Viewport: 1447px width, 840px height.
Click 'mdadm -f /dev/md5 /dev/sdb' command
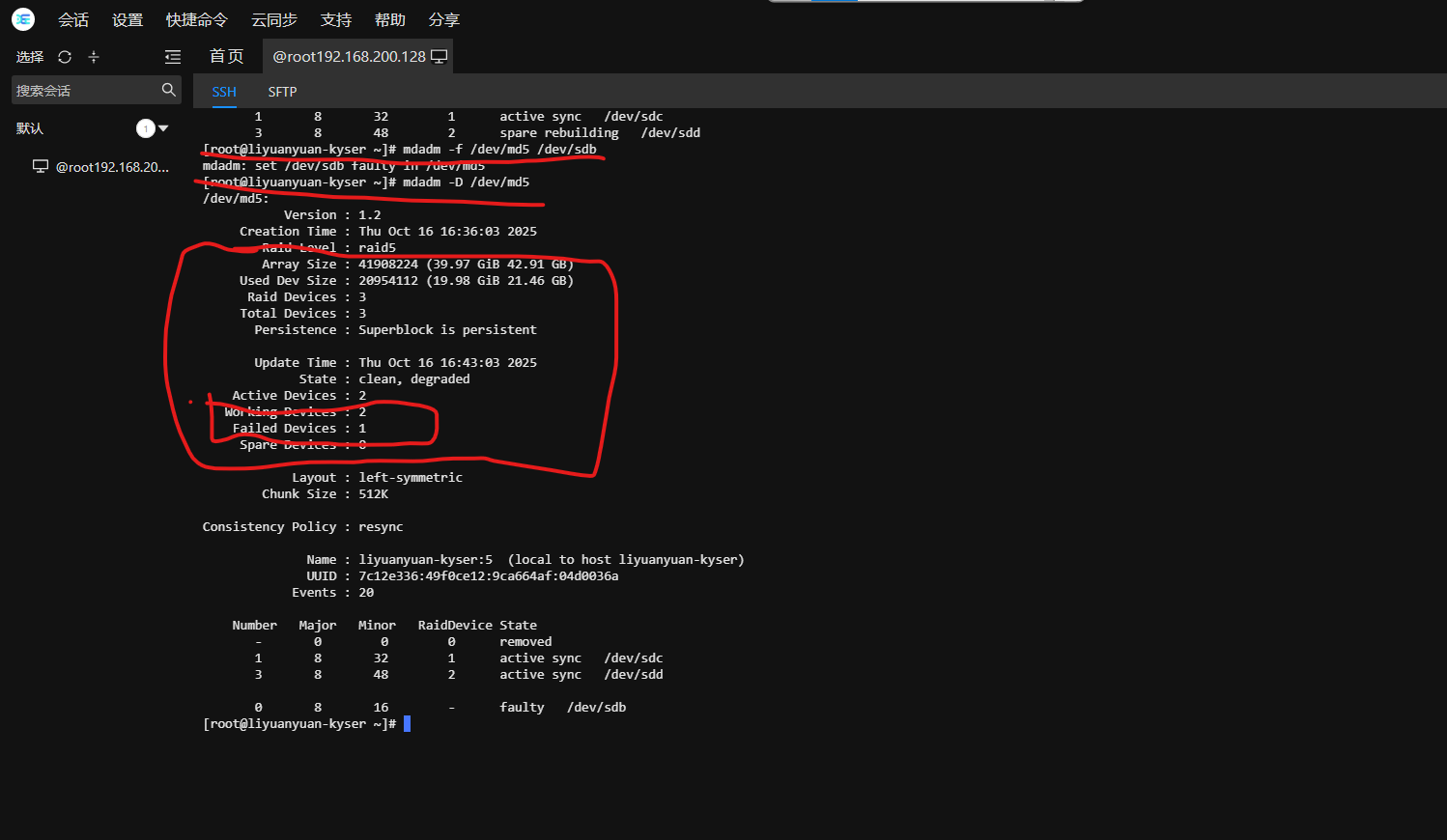pos(499,149)
